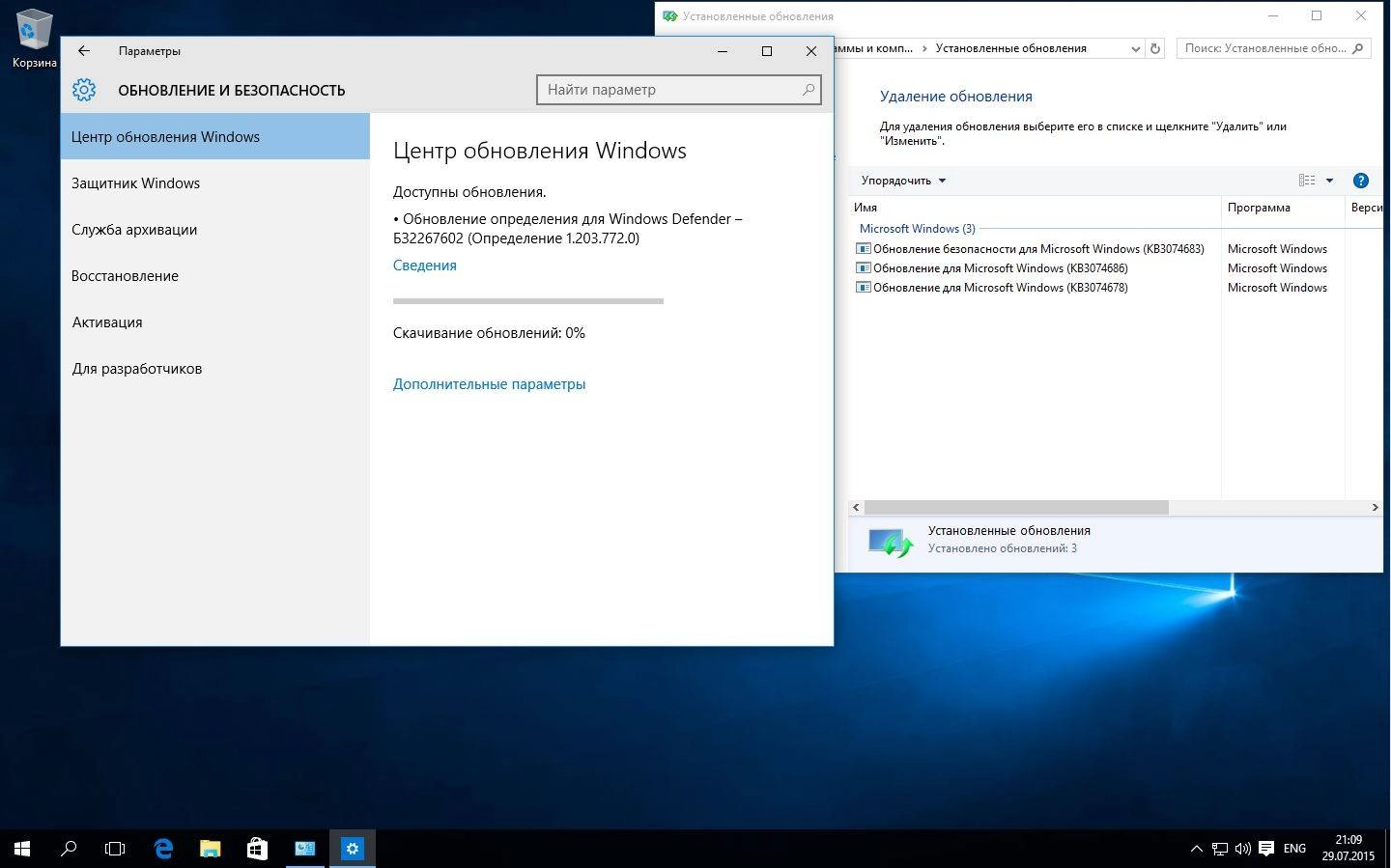This screenshot has height=868, width=1391.
Task: Show hidden tray icons chevron
Action: tap(1196, 849)
